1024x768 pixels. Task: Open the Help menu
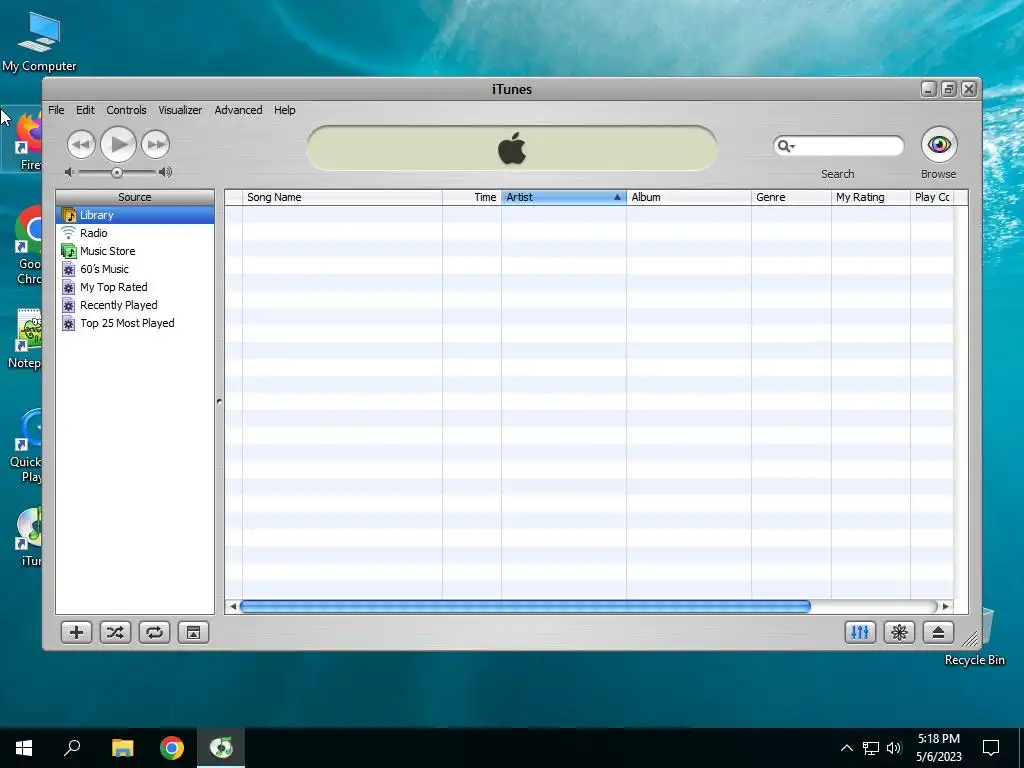click(x=285, y=110)
